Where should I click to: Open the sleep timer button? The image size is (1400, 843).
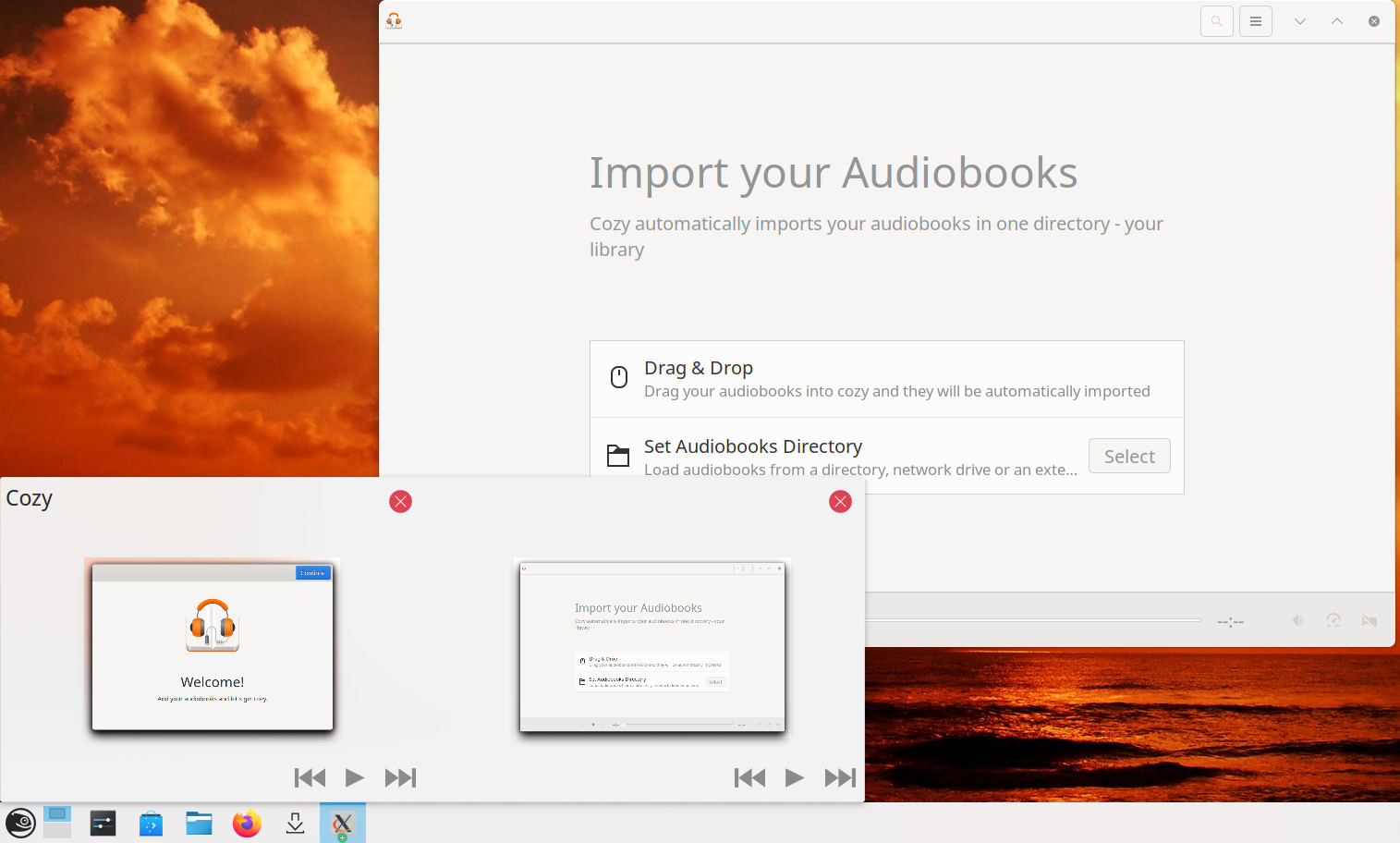click(x=1370, y=620)
